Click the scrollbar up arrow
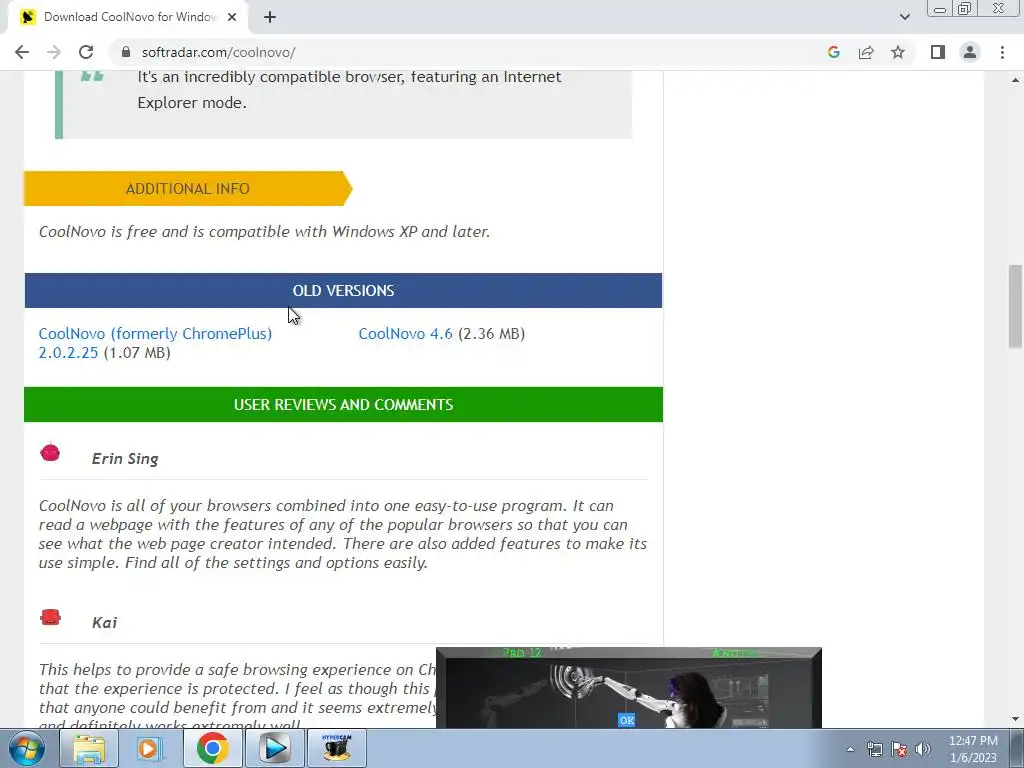The image size is (1024, 768). point(1015,80)
